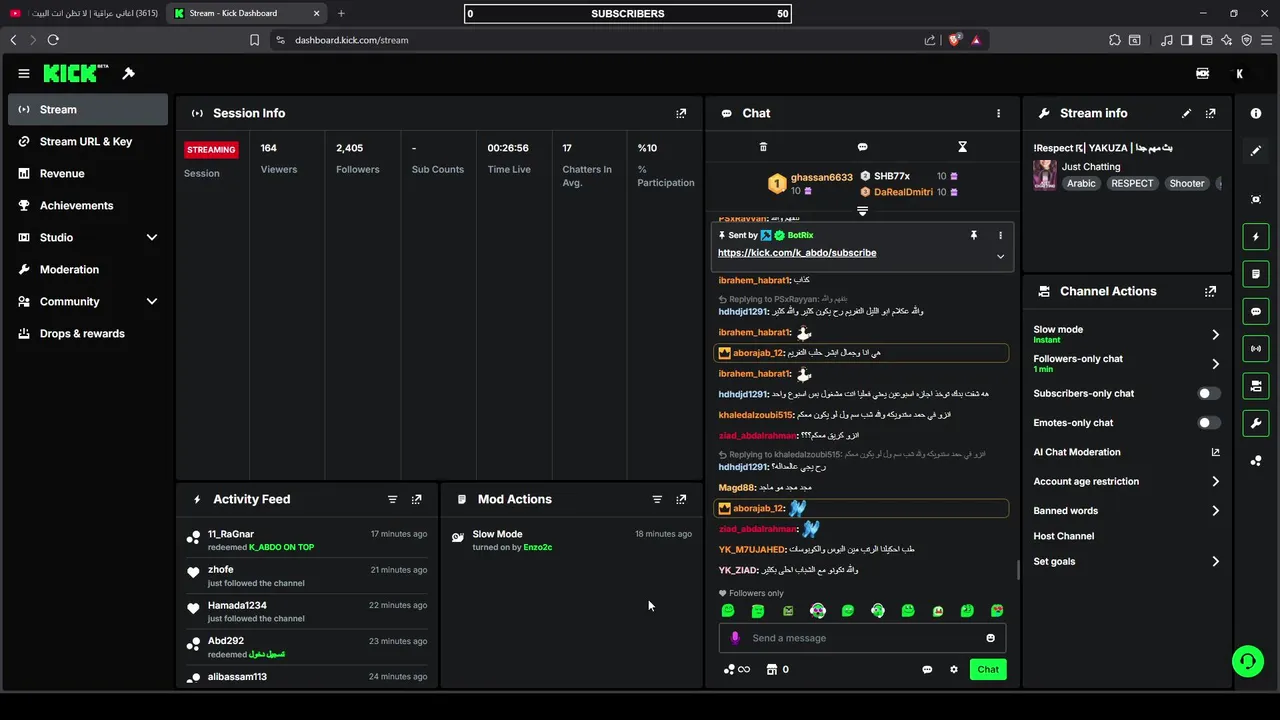Screen dimensions: 1280x720
Task: Open Moderation in the sidebar
Action: coord(88,270)
